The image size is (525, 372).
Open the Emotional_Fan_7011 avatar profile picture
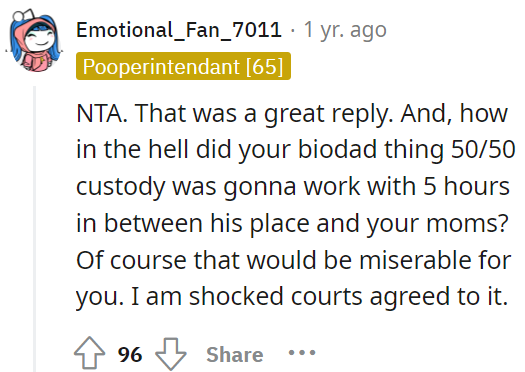point(33,40)
